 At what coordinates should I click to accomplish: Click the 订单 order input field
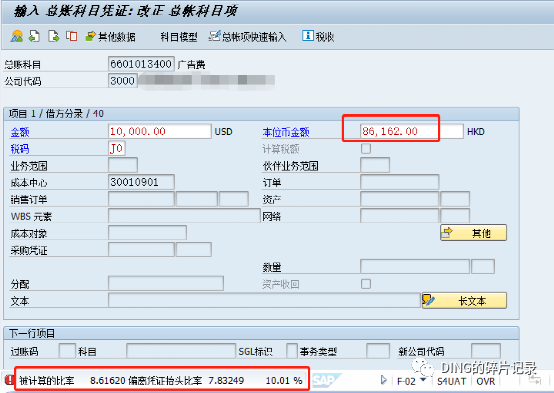click(400, 182)
